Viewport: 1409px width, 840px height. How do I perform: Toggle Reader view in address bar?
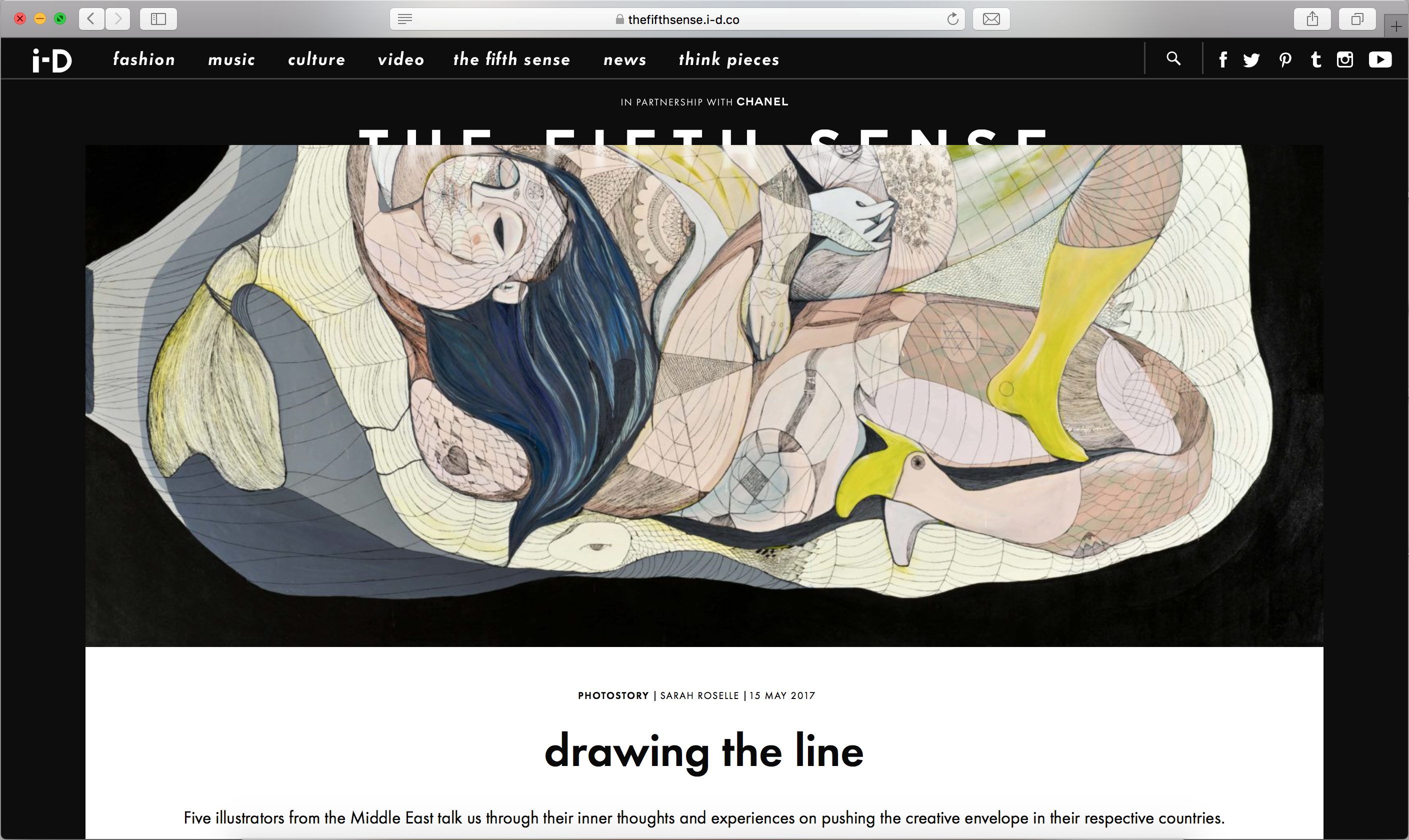pos(404,19)
